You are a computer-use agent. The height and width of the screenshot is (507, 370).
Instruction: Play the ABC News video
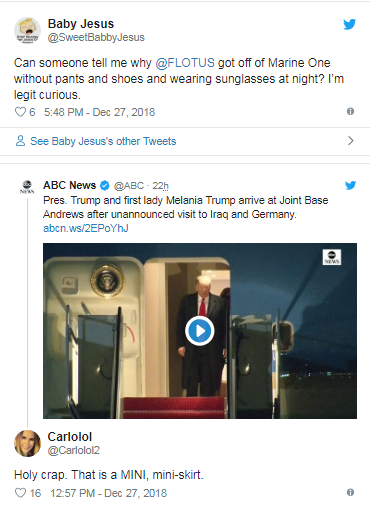(200, 331)
